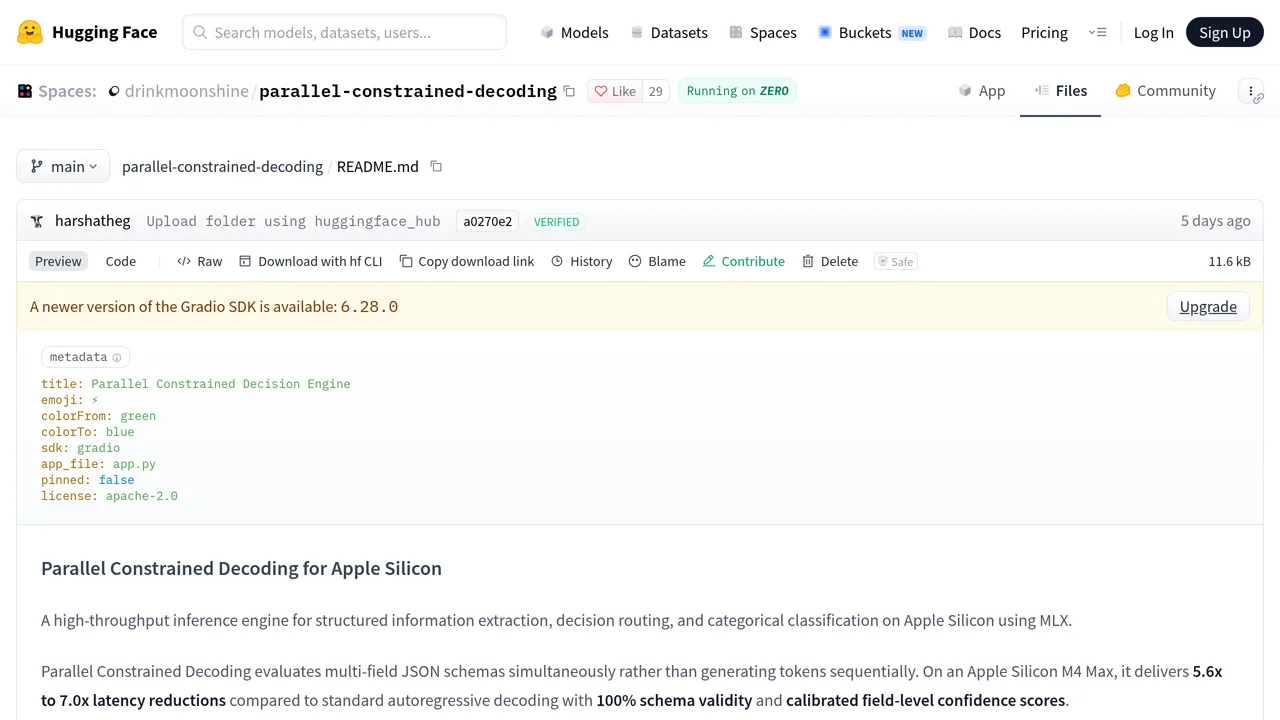Click the Hugging Face wordmark
This screenshot has width=1280, height=720.
click(x=104, y=32)
